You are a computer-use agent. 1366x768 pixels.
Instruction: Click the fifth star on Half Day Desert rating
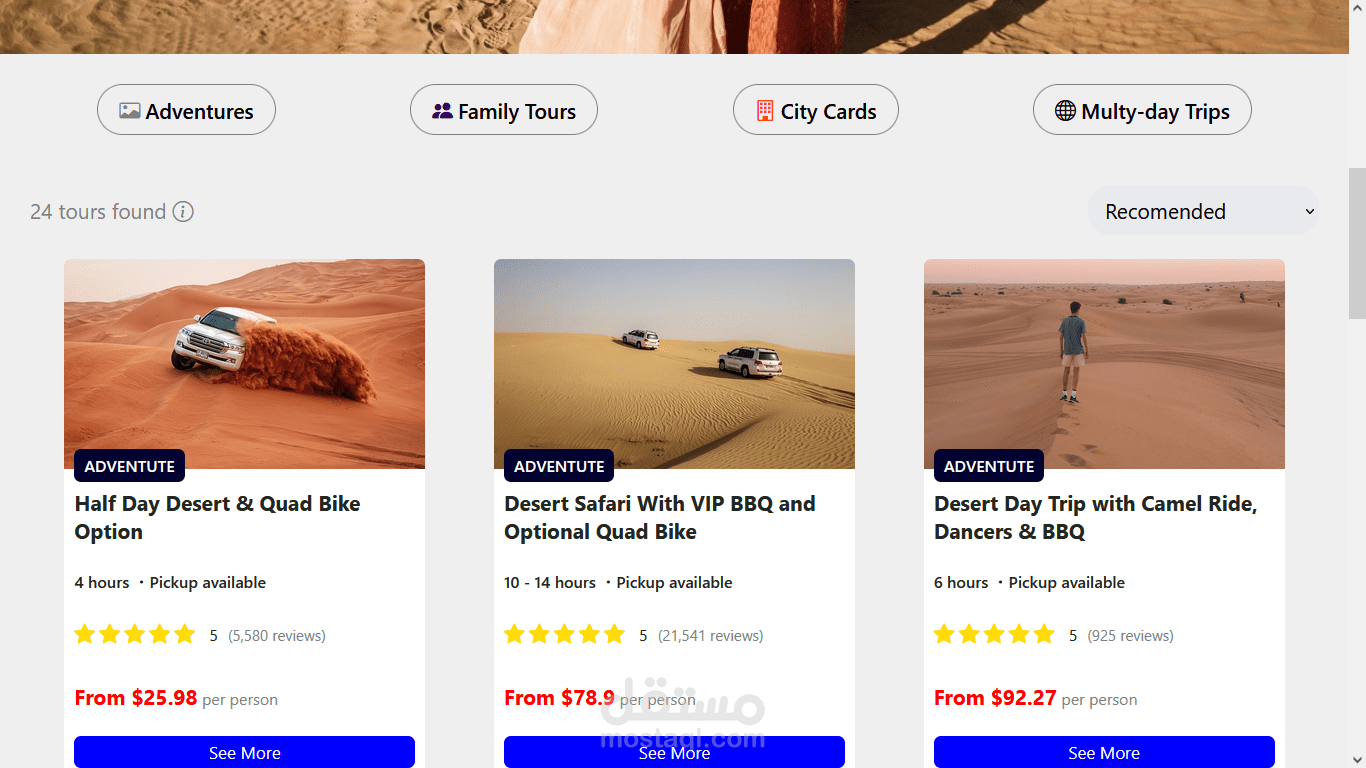click(x=185, y=635)
